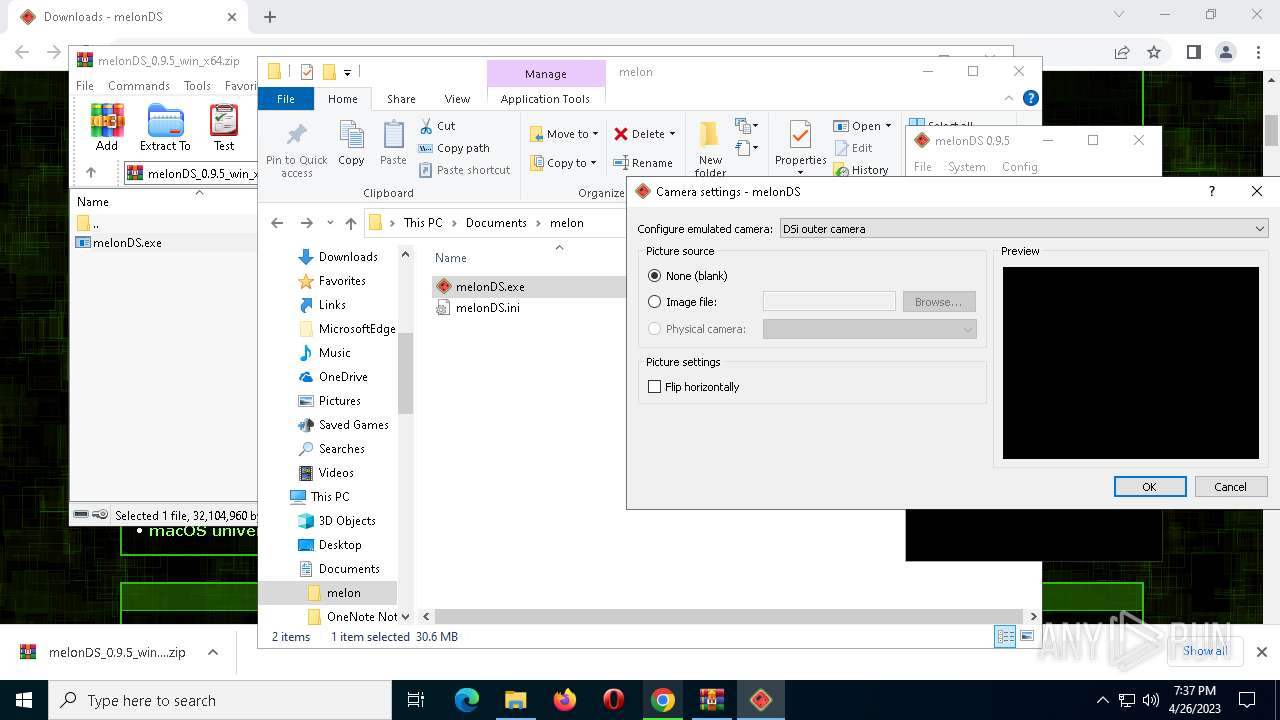Viewport: 1280px width, 720px height.
Task: Click the large icons view button
Action: [1027, 637]
